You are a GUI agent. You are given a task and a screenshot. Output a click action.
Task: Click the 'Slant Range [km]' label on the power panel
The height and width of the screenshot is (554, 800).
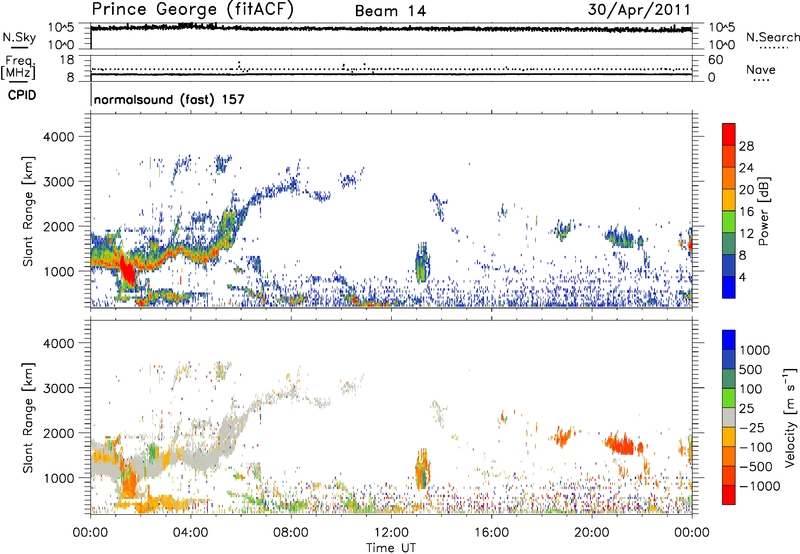(28, 212)
